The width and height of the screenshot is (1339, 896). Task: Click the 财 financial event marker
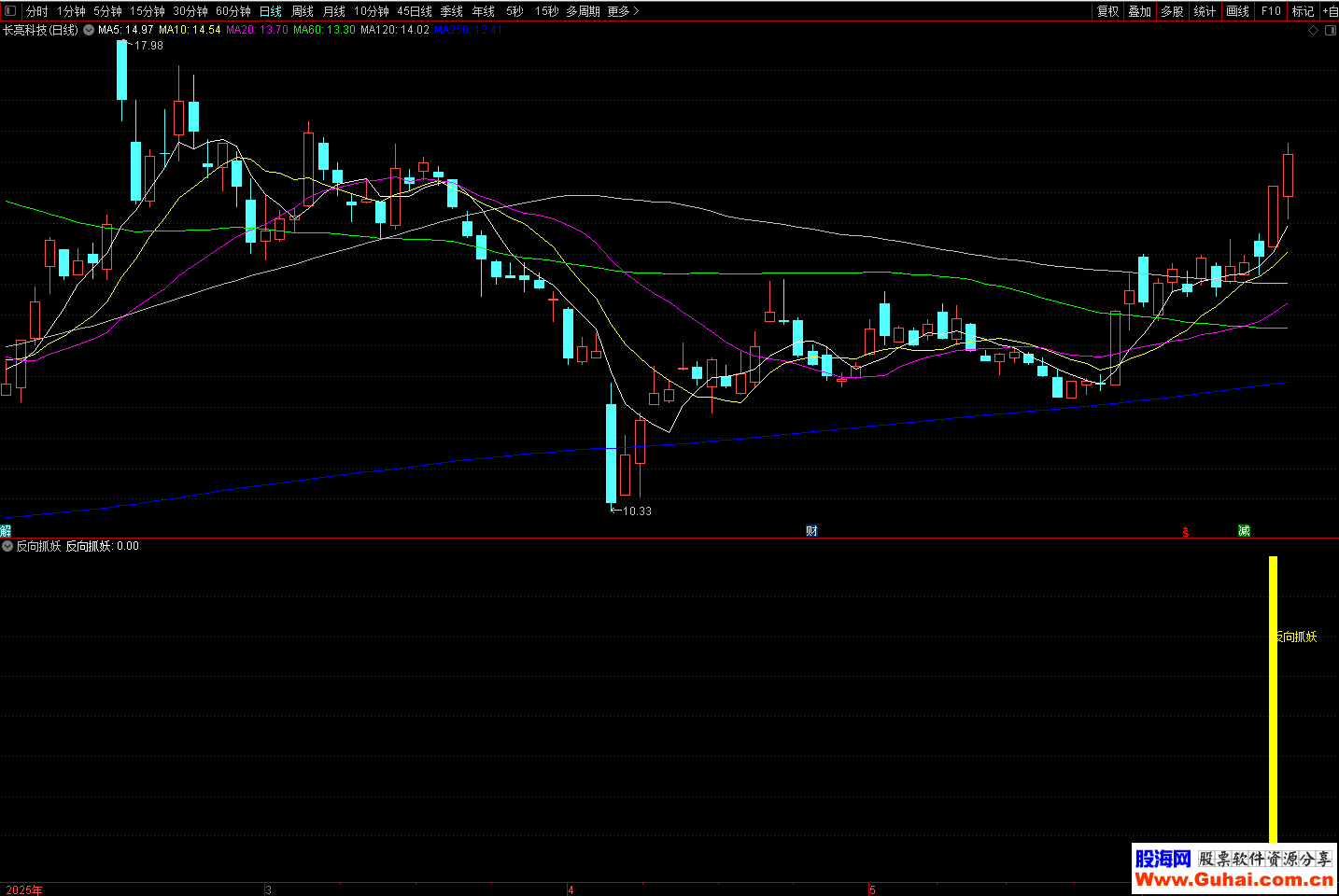coord(812,530)
